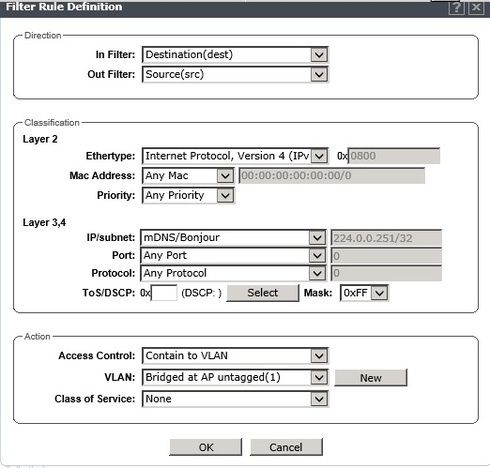Click the help question mark icon
This screenshot has height=468, width=490.
pos(456,8)
